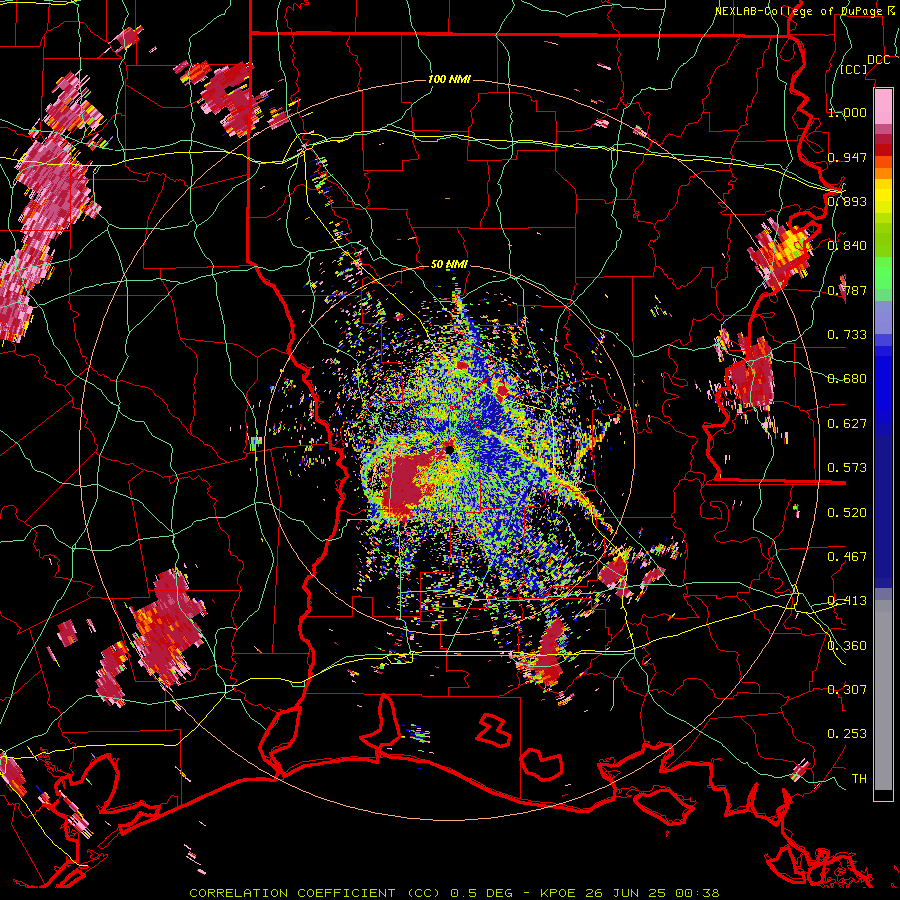This screenshot has width=900, height=900.
Task: Click the CORRELATION COEFFICIENT caption text
Action: click(292, 893)
